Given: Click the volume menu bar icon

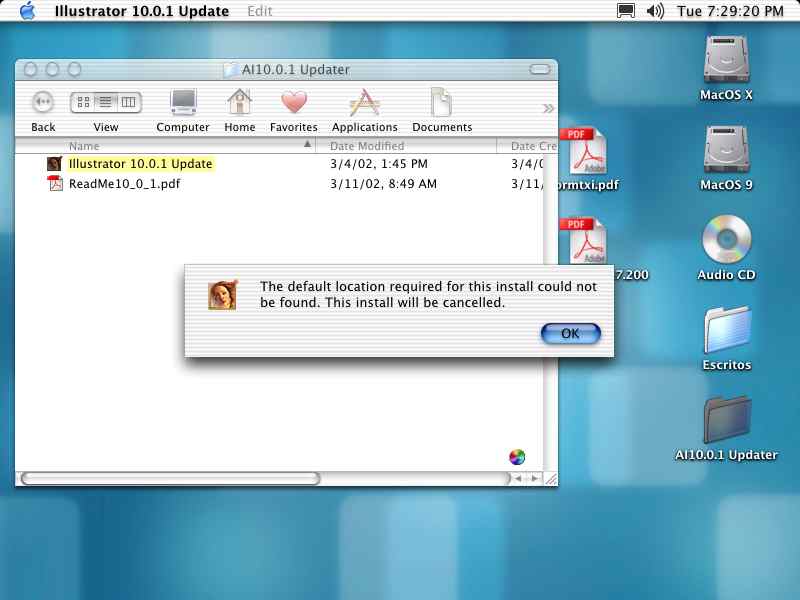Looking at the screenshot, I should [655, 11].
